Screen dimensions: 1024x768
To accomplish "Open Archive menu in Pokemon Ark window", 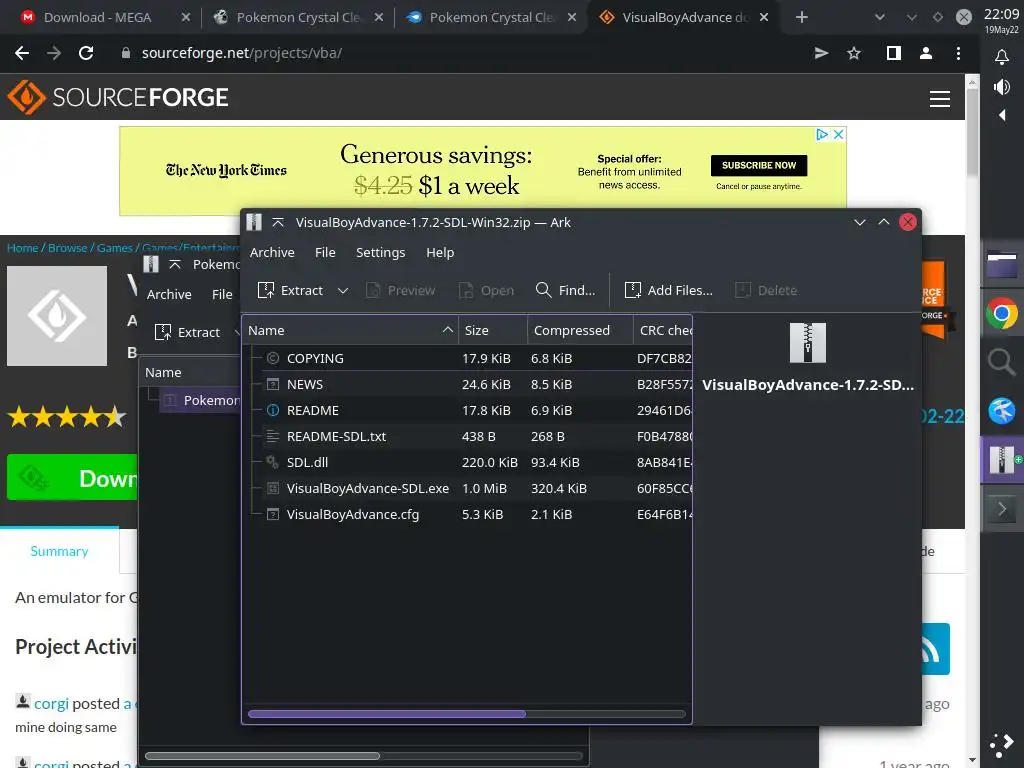I will 169,295.
